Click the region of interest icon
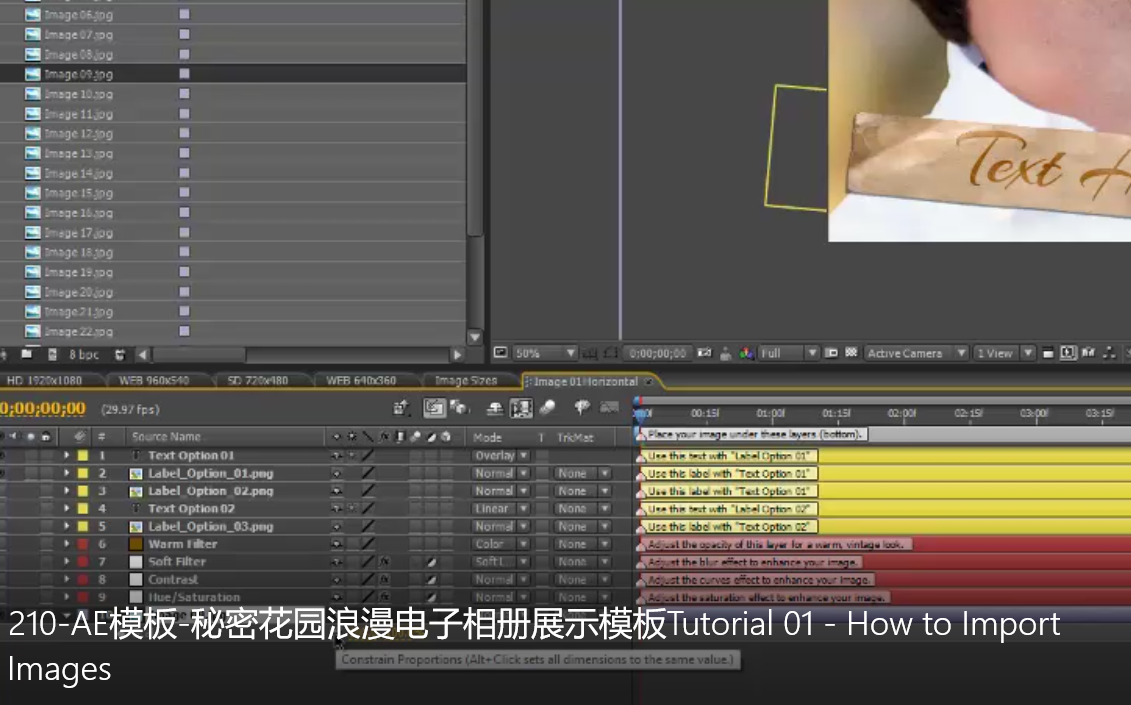Viewport: 1131px width, 705px height. (x=831, y=353)
